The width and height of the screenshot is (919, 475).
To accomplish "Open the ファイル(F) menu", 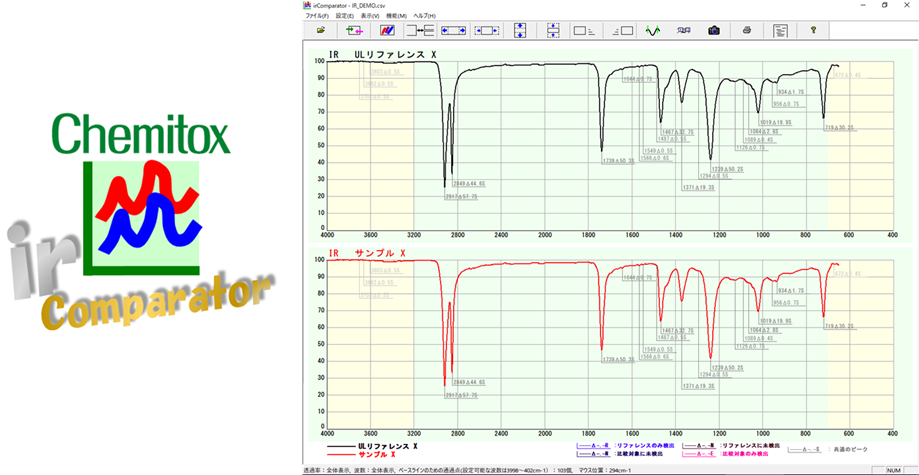I will [317, 15].
